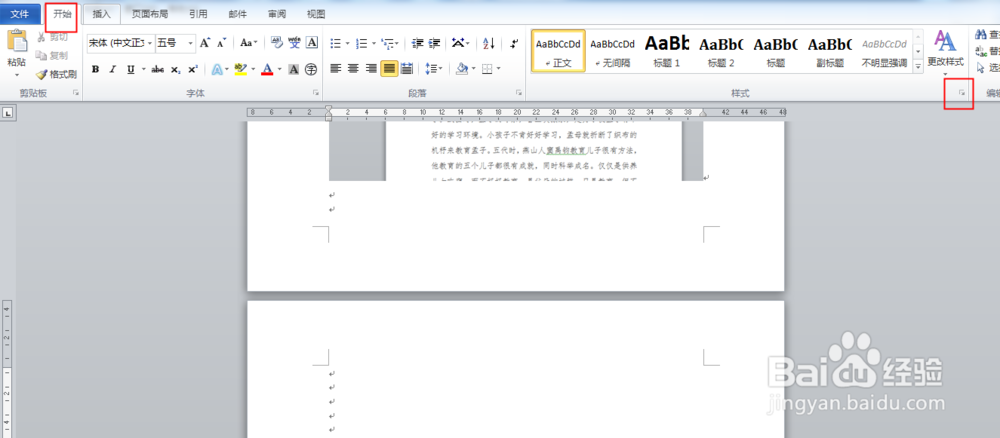Toggle bold formatting
1000x438 pixels.
pos(95,69)
